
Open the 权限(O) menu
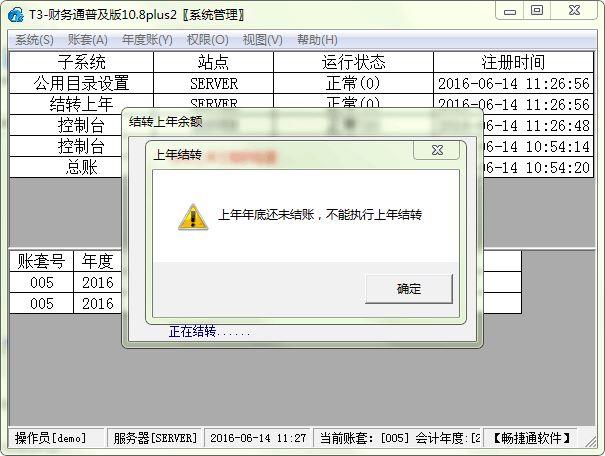[x=208, y=40]
